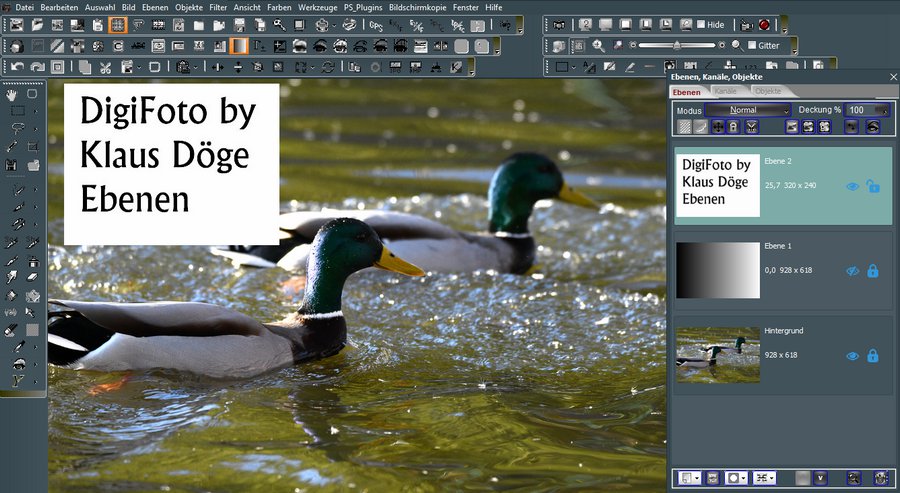Check the Hide checkbox
Screen dimensions: 900x493
(x=701, y=24)
